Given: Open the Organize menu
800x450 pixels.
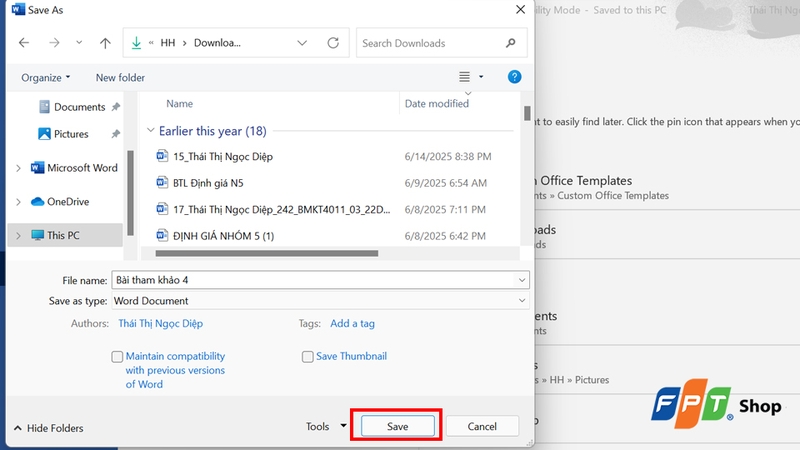Looking at the screenshot, I should click(x=45, y=77).
